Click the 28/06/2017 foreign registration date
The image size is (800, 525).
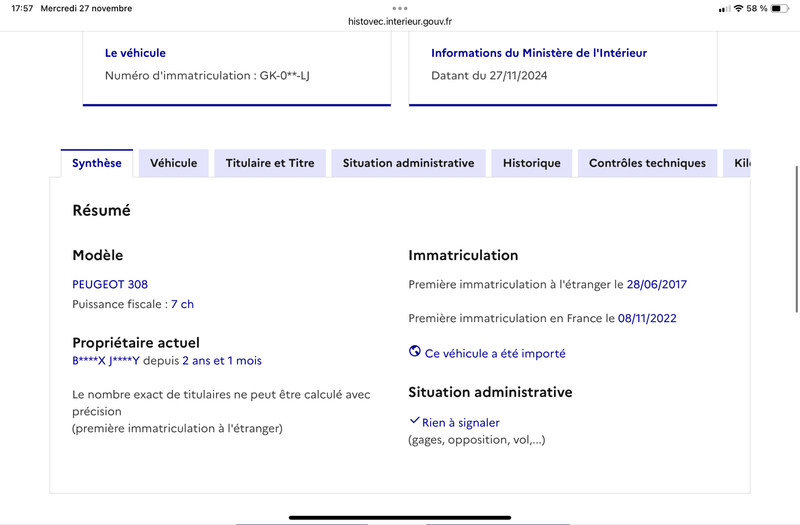(657, 284)
